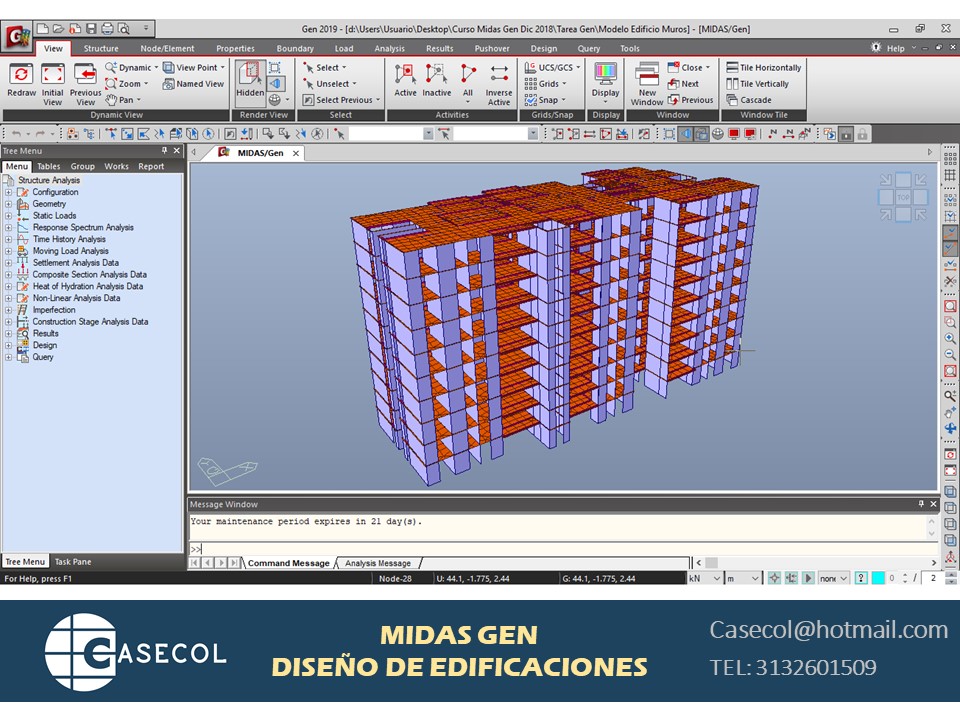Click the cyan color swatch in status bar
The height and width of the screenshot is (720, 960).
[x=878, y=578]
